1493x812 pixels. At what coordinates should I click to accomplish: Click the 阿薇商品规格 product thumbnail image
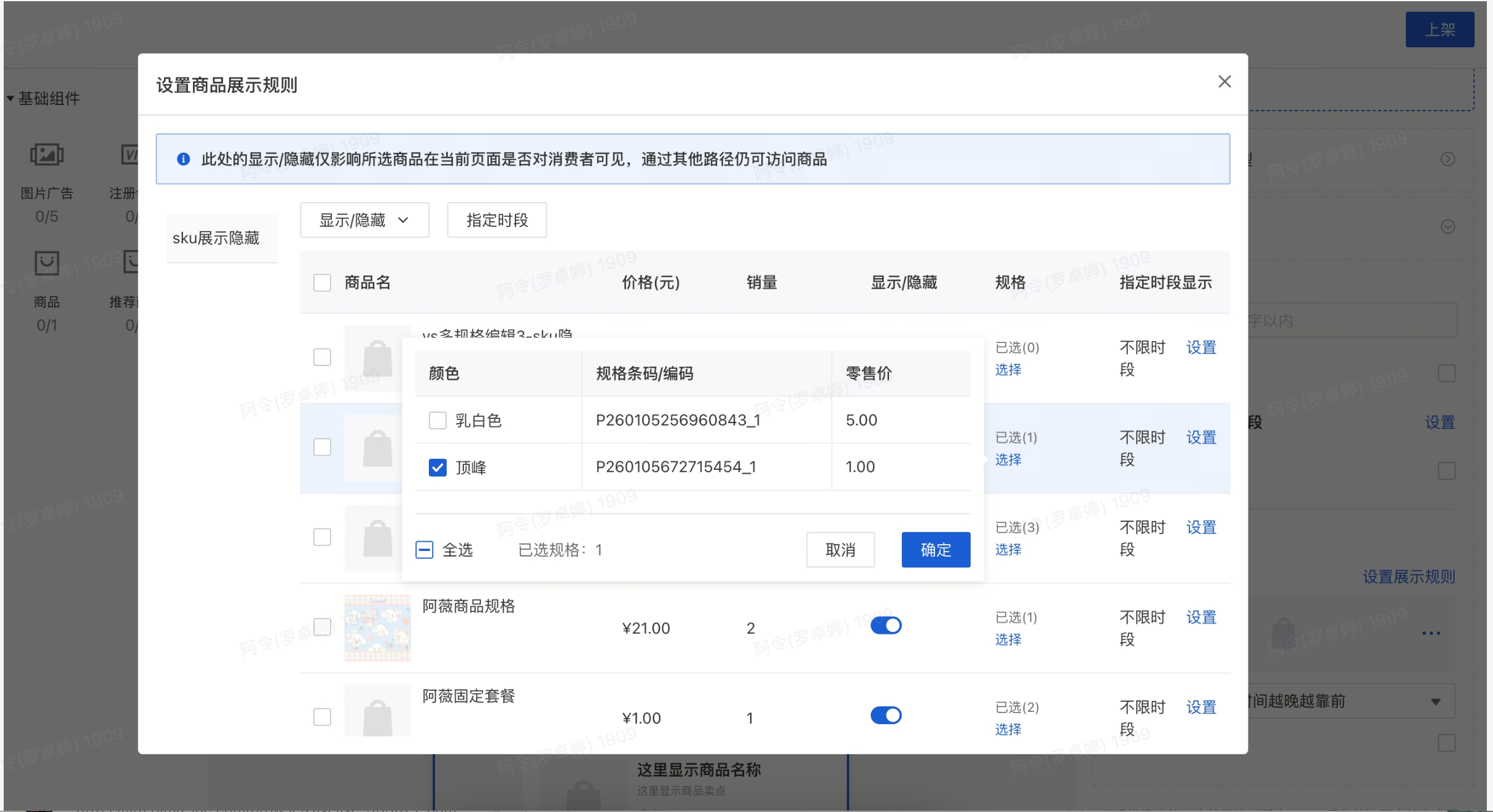pos(377,627)
